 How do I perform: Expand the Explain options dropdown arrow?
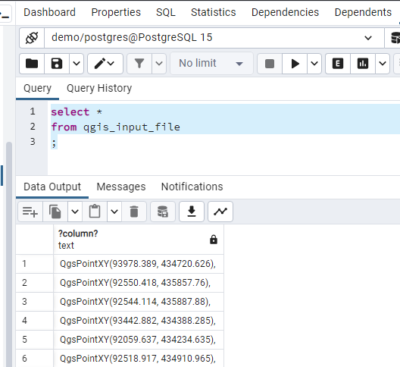coord(382,63)
